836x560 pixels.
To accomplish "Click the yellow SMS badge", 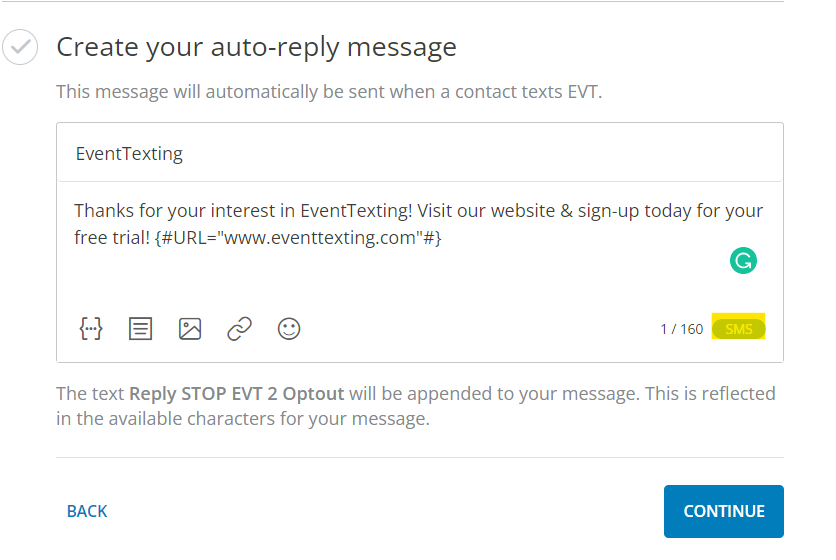I will pos(738,329).
